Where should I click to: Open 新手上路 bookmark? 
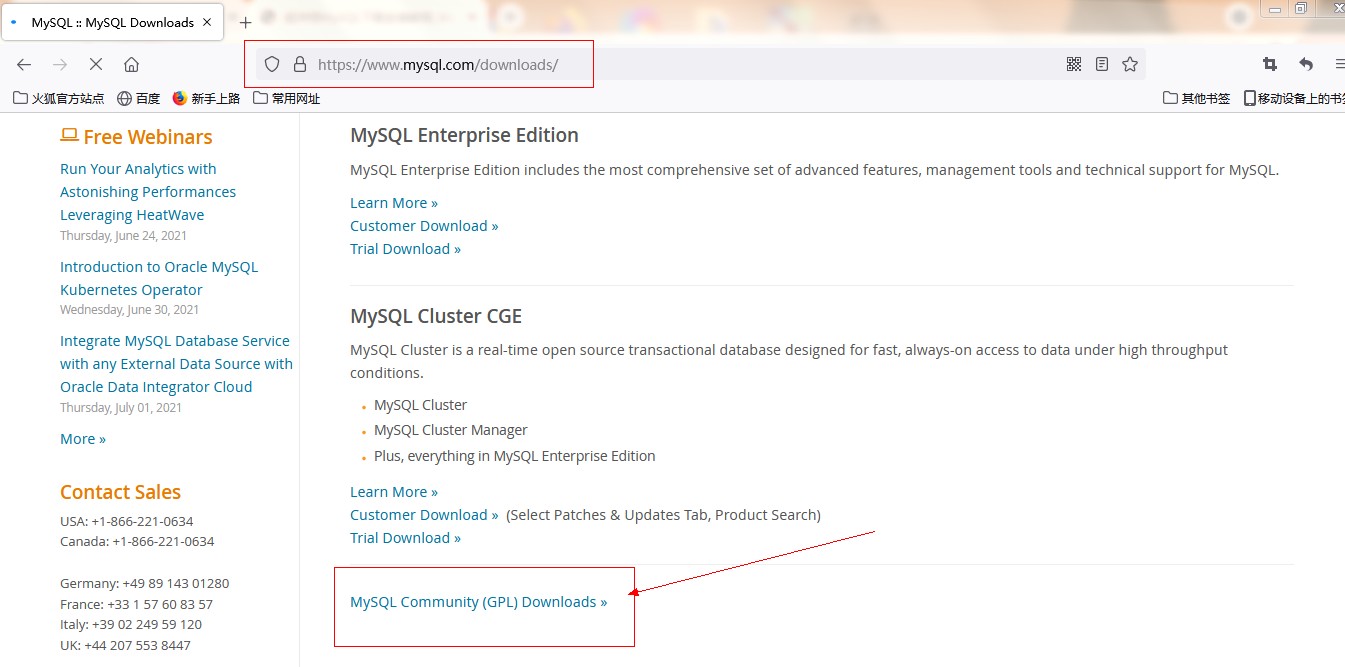pyautogui.click(x=206, y=98)
